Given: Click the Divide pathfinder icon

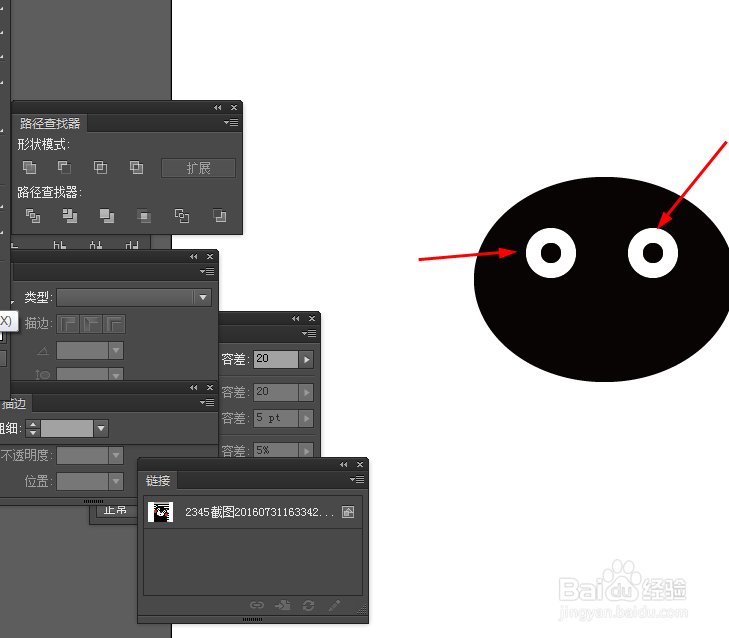Looking at the screenshot, I should [33, 216].
